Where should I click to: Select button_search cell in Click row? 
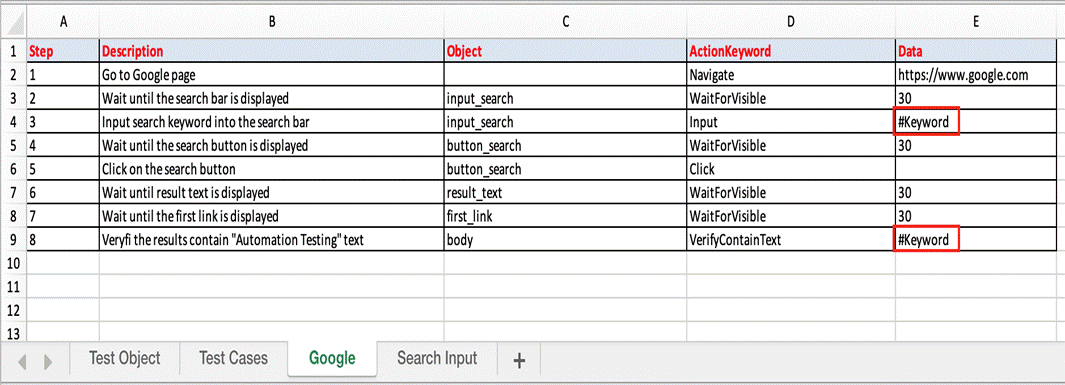coord(565,169)
